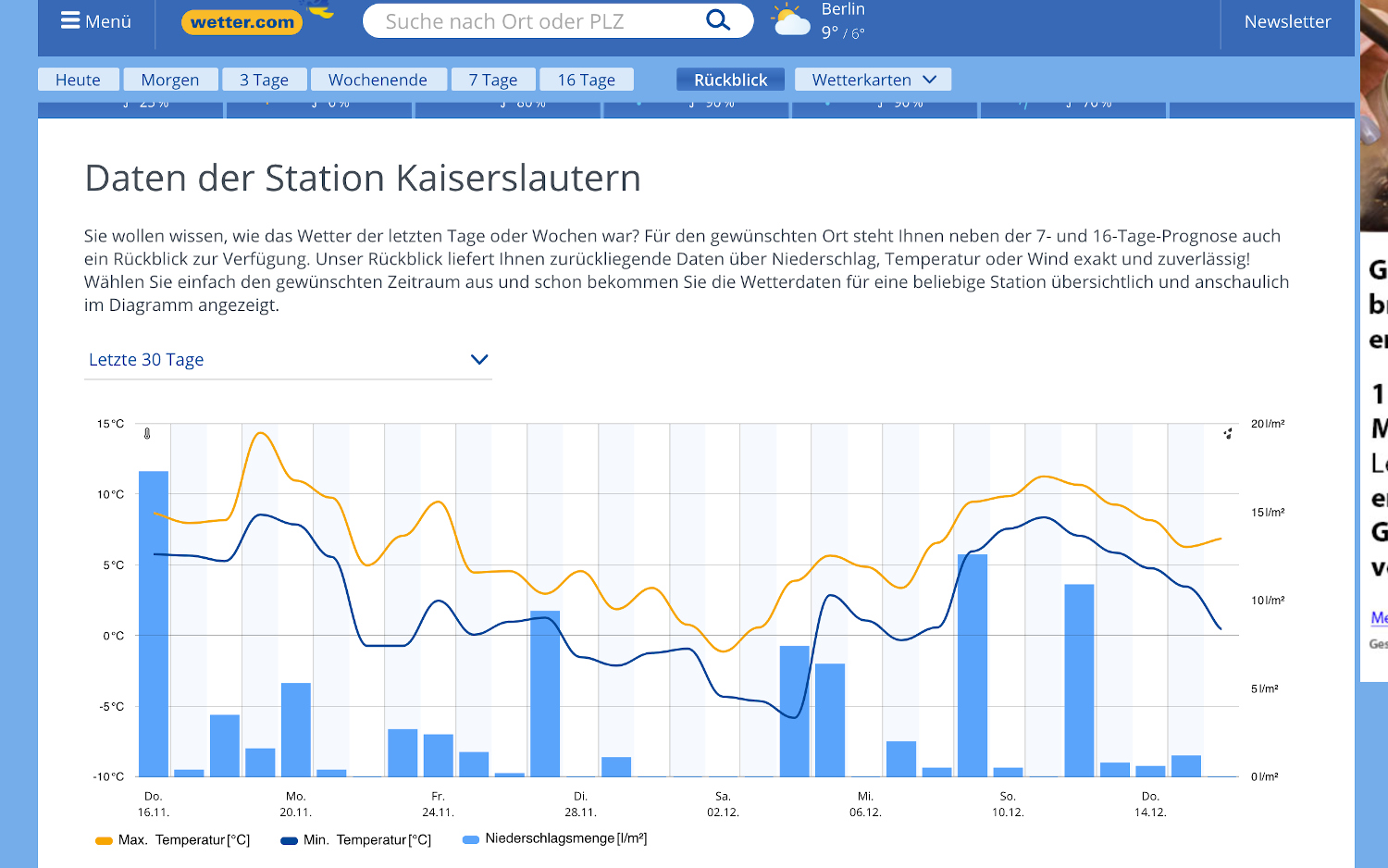Open the 16 Tage forecast tab
This screenshot has height=868, width=1388.
click(586, 80)
